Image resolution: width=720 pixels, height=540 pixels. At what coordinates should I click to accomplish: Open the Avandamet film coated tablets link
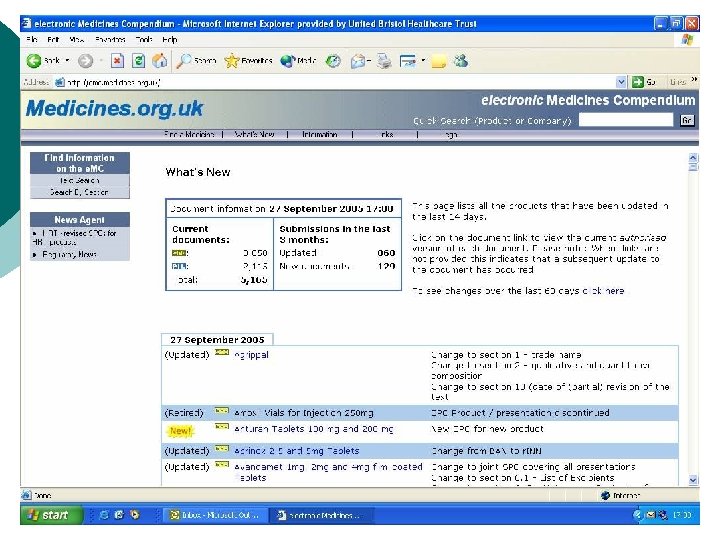point(328,472)
